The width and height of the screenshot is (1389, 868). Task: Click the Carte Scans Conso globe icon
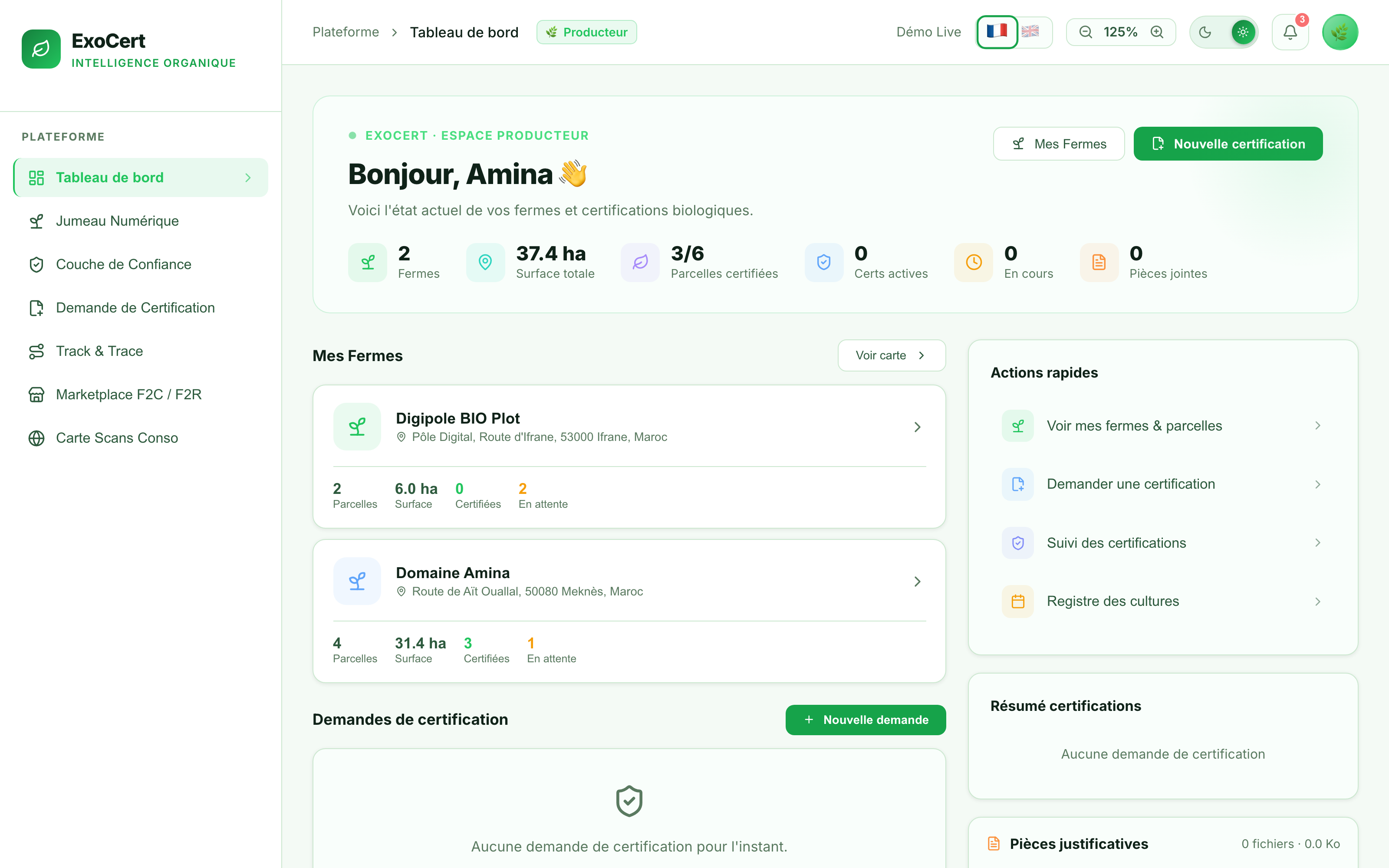click(x=37, y=438)
